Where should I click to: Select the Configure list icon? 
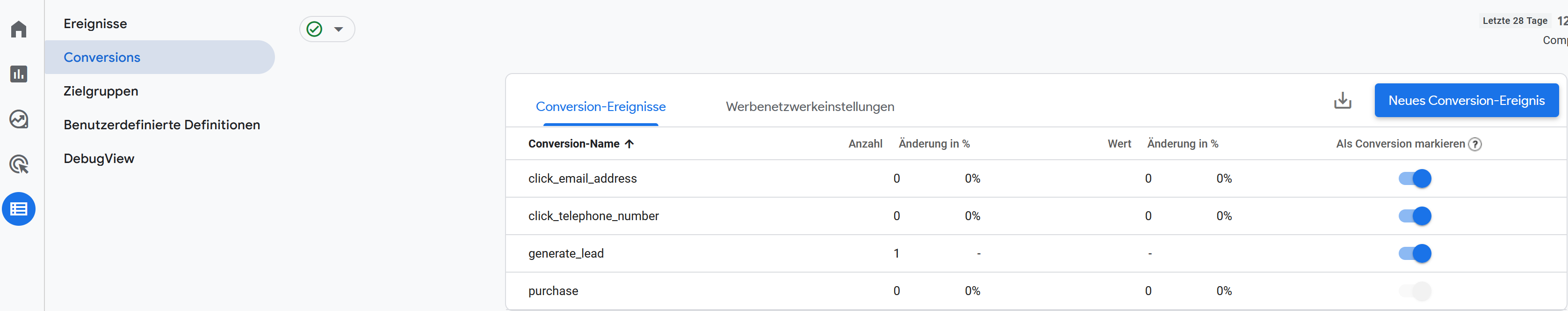(x=19, y=209)
